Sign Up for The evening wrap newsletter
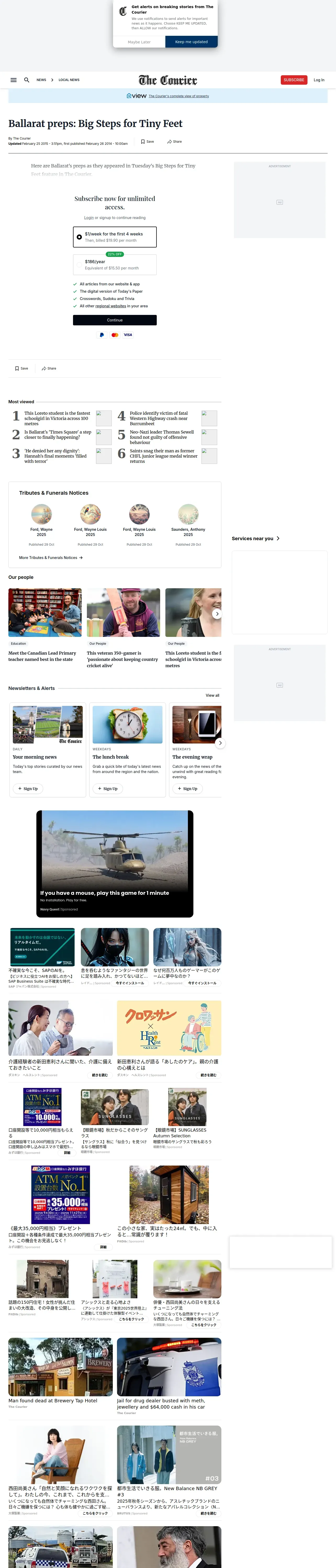Viewport: 336px width, 1568px height. click(188, 788)
